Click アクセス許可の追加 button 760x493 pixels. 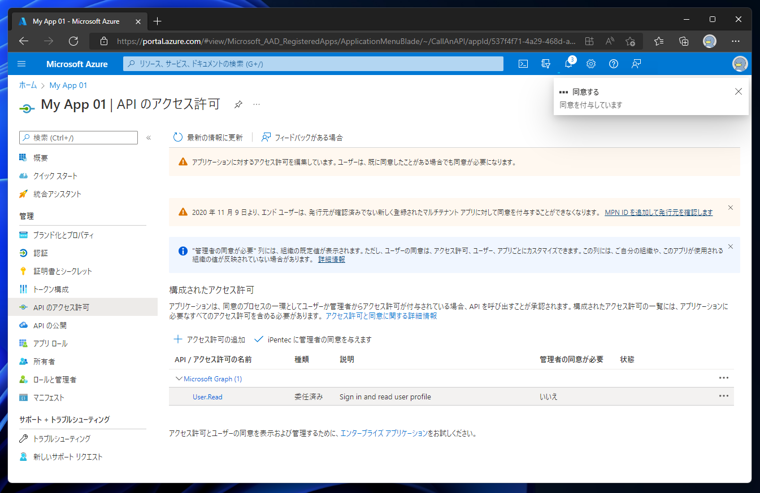[x=209, y=339]
